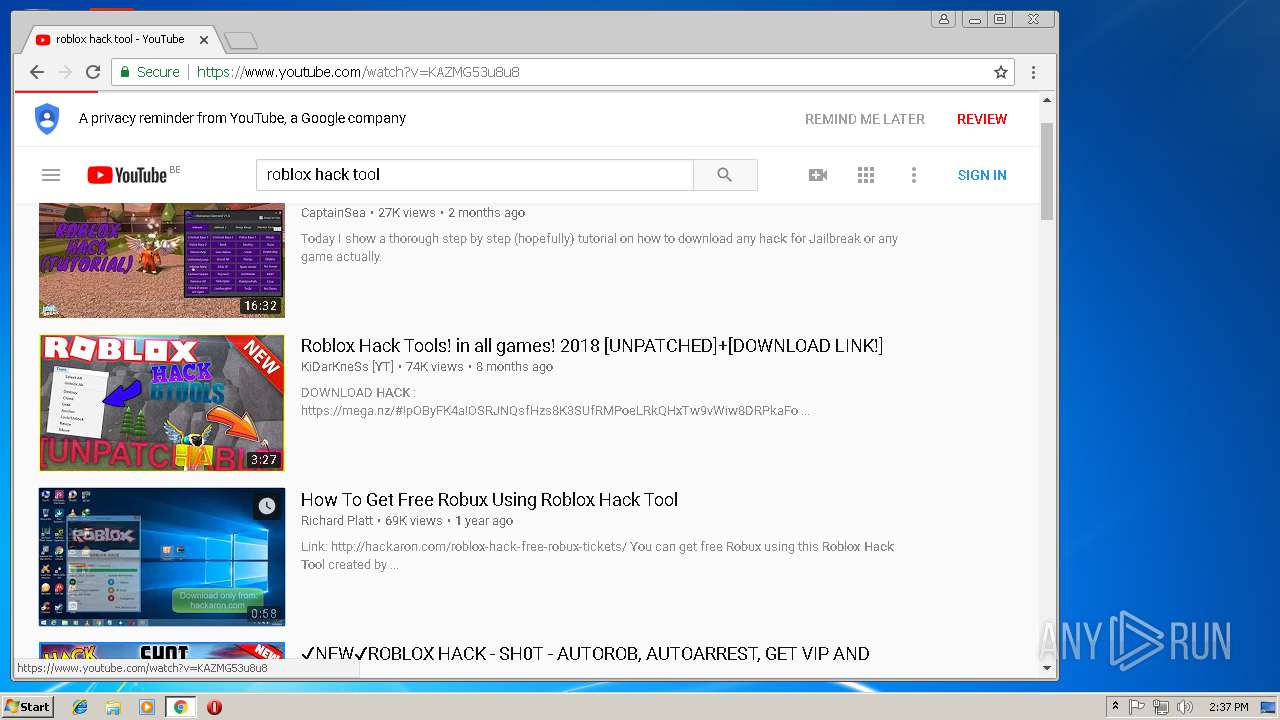Click the Show Desktop button in tray

point(1268,707)
